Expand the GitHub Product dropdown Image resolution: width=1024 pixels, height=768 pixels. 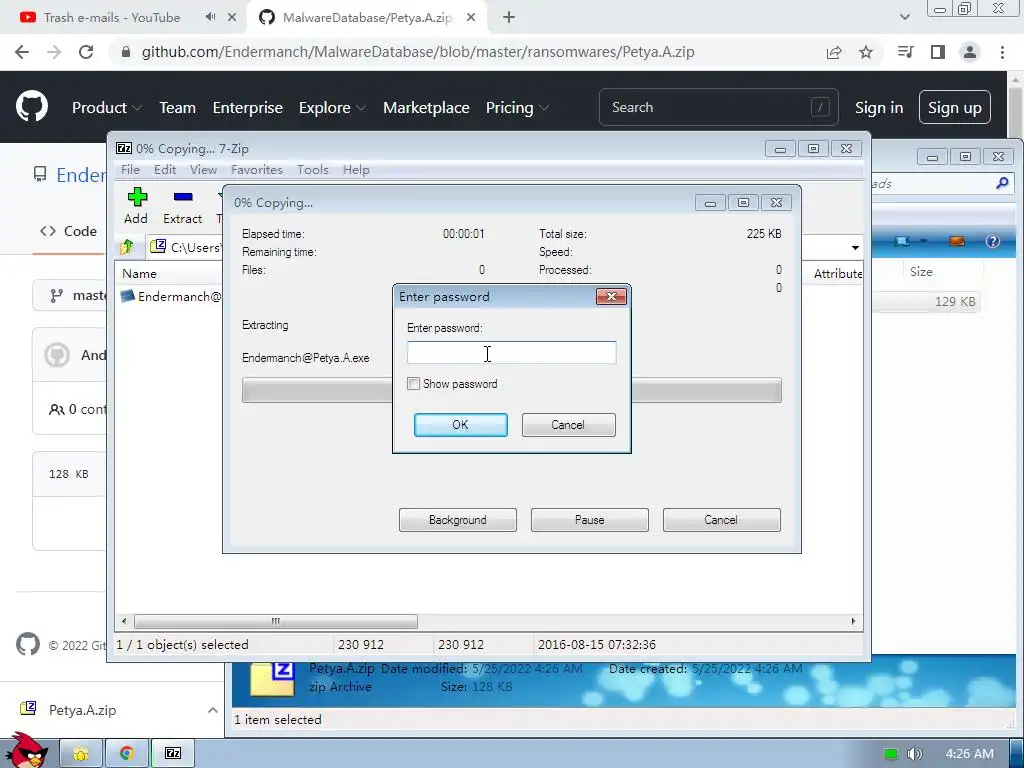106,108
